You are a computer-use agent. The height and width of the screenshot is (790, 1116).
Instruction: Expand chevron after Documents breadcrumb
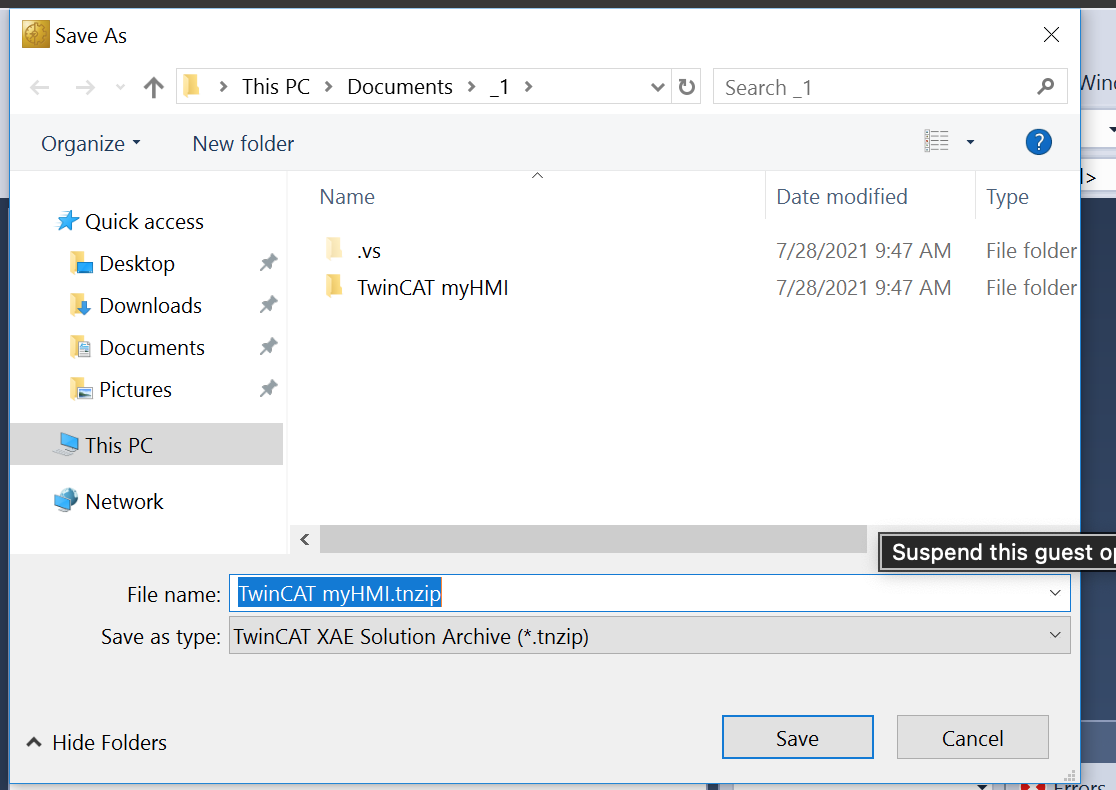[472, 87]
